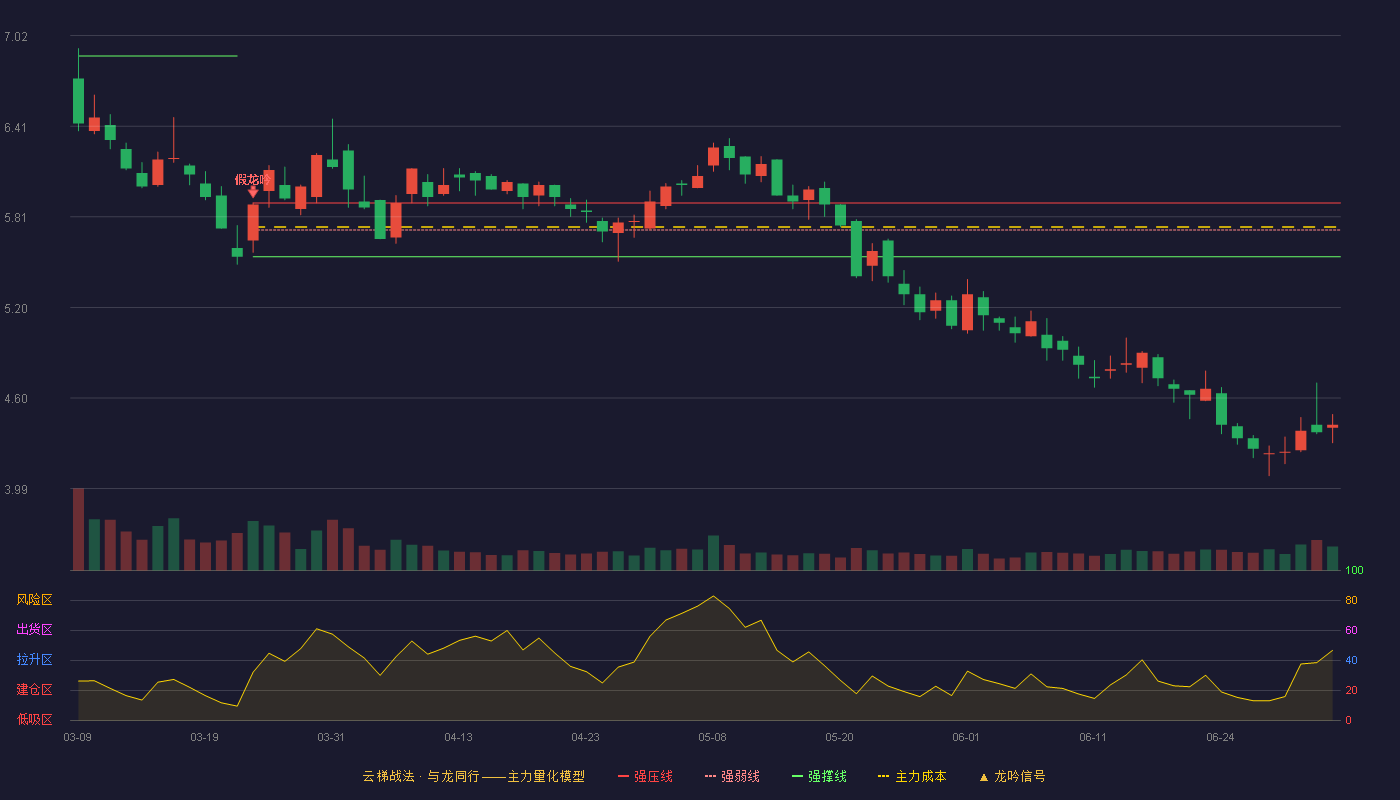The image size is (1400, 800).
Task: Click the 6.41 price axis label
Action: [x=16, y=128]
